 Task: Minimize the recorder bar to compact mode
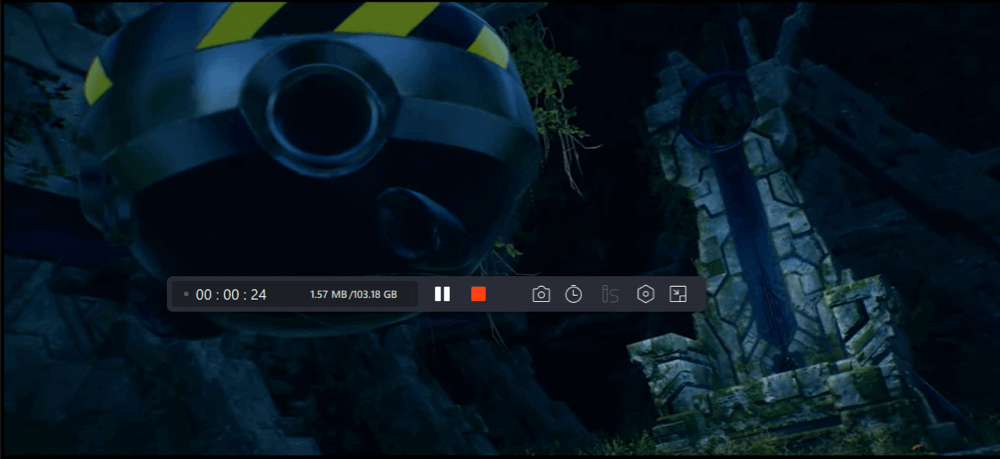[x=679, y=294]
